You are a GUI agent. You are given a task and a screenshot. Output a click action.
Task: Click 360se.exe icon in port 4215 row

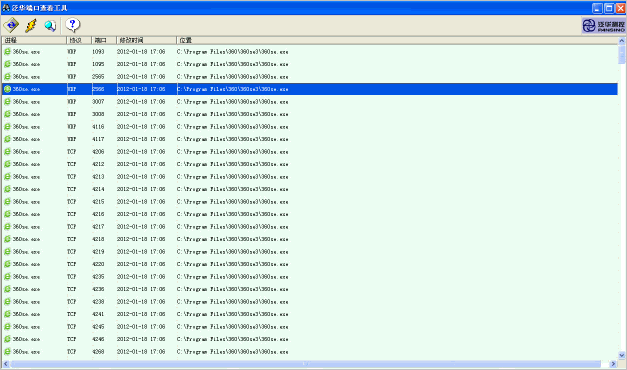click(7, 202)
